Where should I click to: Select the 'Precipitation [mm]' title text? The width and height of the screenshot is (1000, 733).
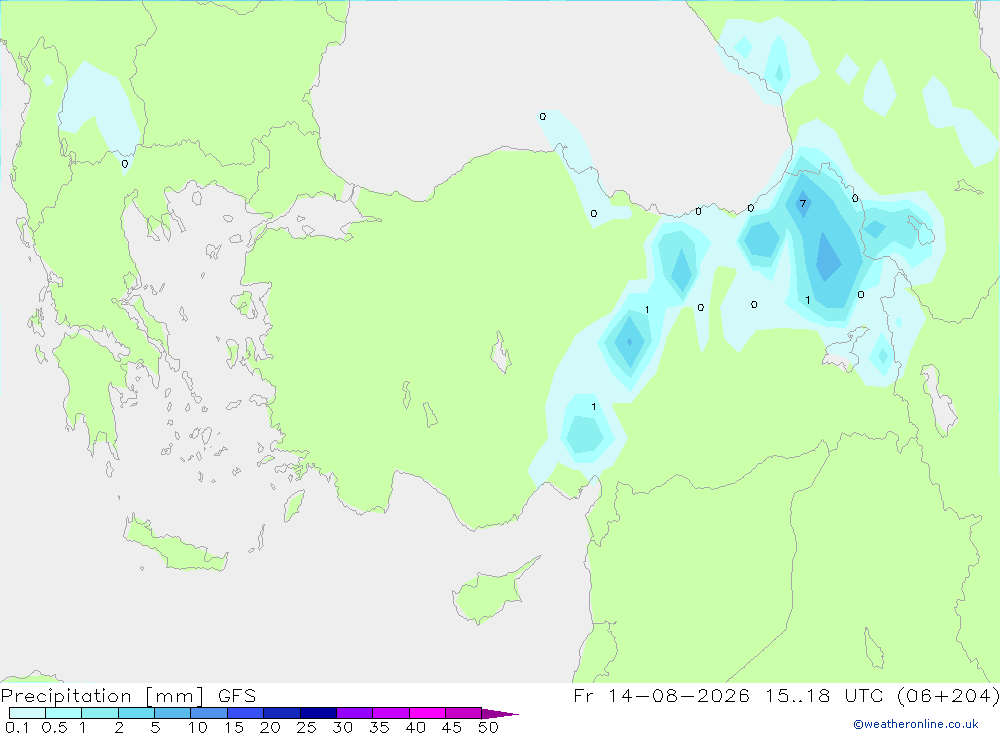pyautogui.click(x=102, y=696)
